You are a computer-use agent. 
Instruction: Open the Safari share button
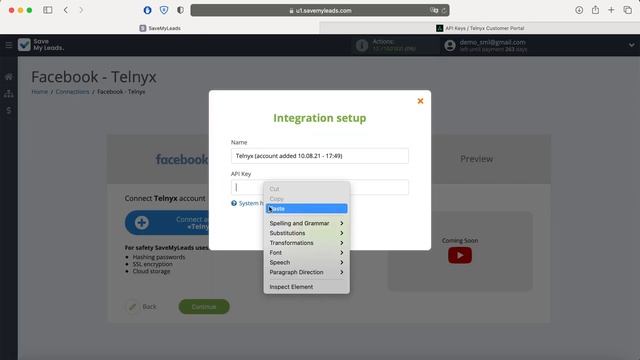[x=596, y=10]
